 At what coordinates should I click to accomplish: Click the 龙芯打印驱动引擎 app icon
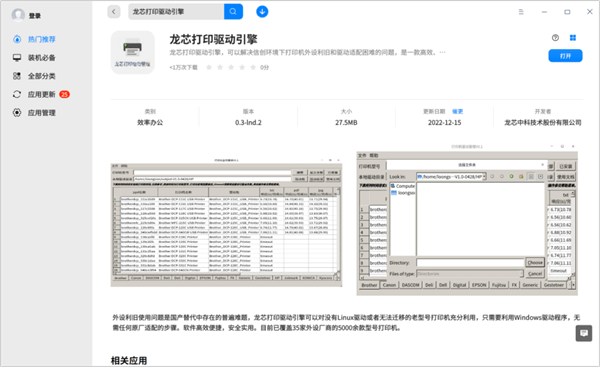[132, 52]
